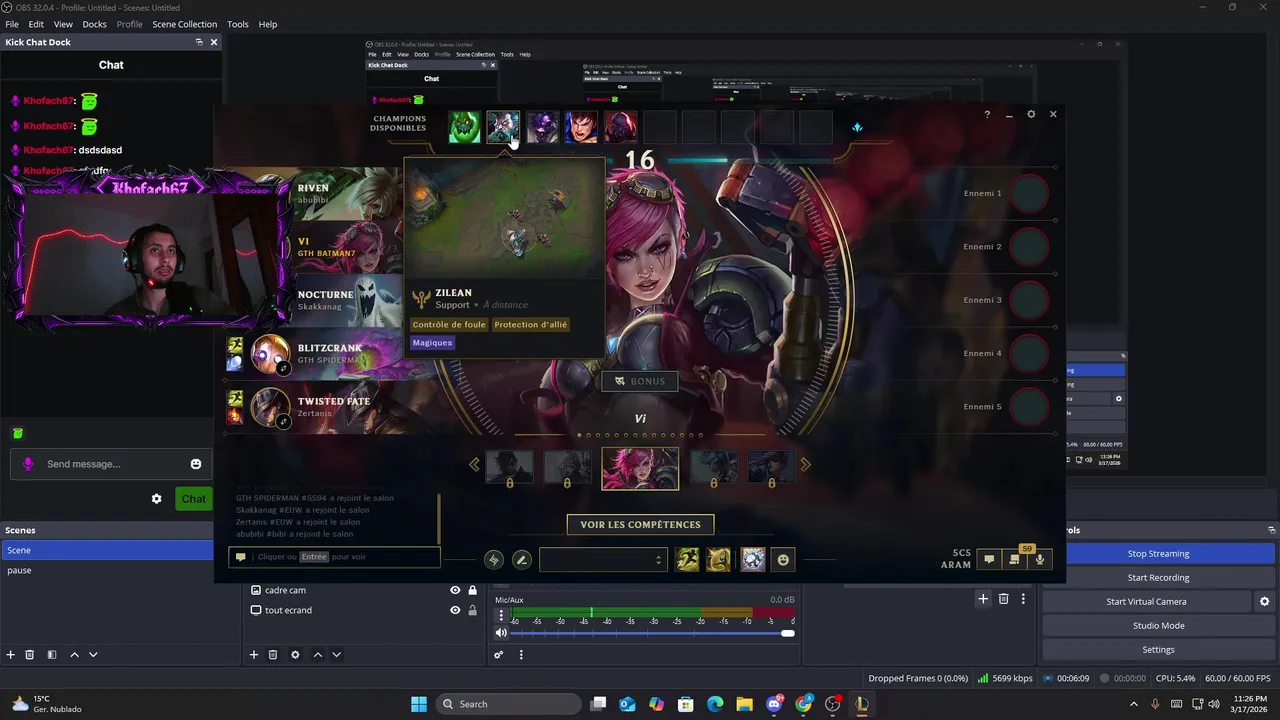Unlock the cadre cam source
The image size is (1280, 720).
coord(472,590)
